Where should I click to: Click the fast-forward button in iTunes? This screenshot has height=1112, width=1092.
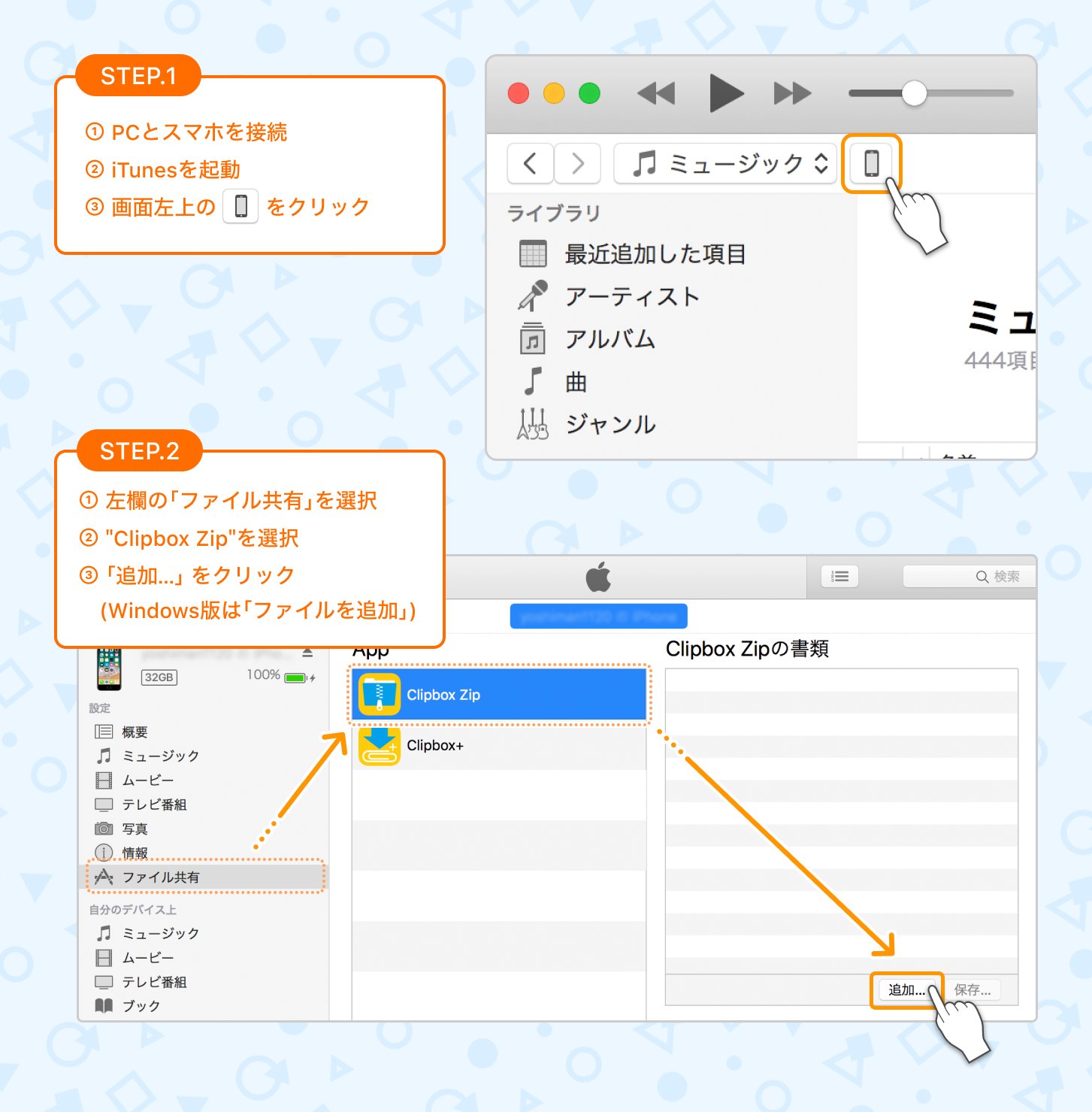(x=793, y=93)
